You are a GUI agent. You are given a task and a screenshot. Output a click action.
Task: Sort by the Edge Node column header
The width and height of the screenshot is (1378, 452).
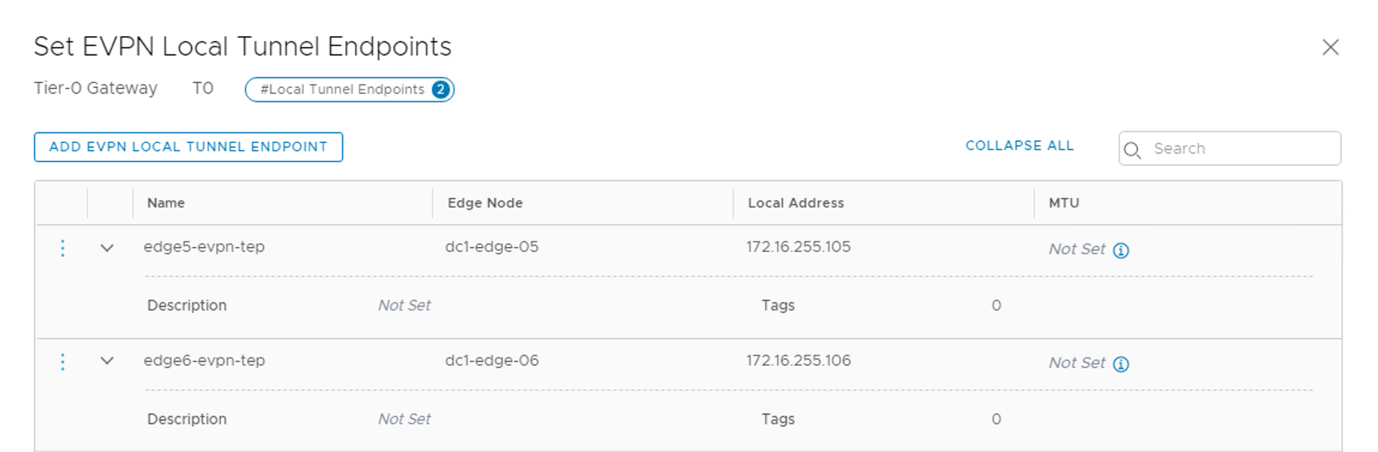[x=485, y=203]
